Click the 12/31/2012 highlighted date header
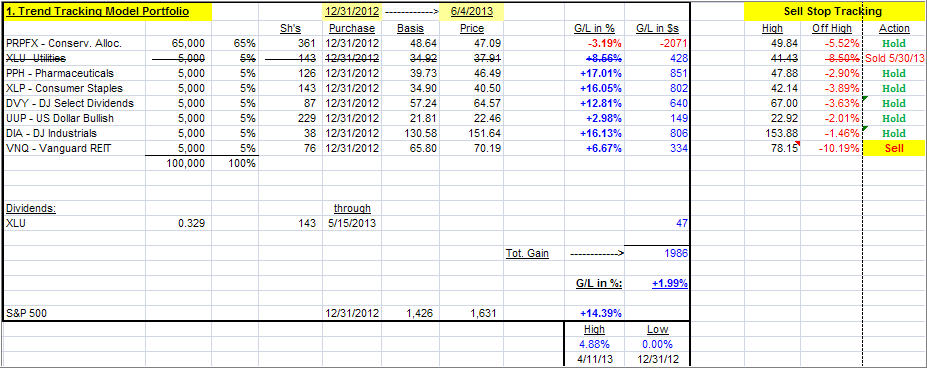Screen dimensions: 927x368 [352, 11]
